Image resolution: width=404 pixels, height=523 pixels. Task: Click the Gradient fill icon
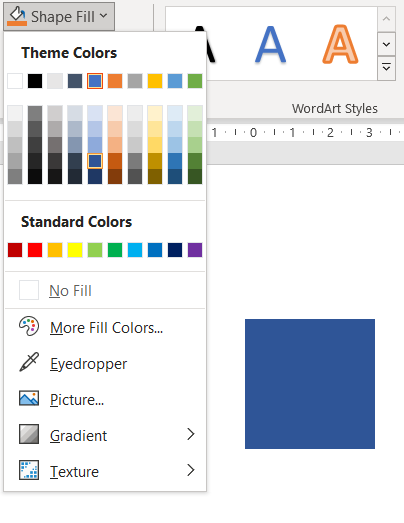pyautogui.click(x=29, y=434)
